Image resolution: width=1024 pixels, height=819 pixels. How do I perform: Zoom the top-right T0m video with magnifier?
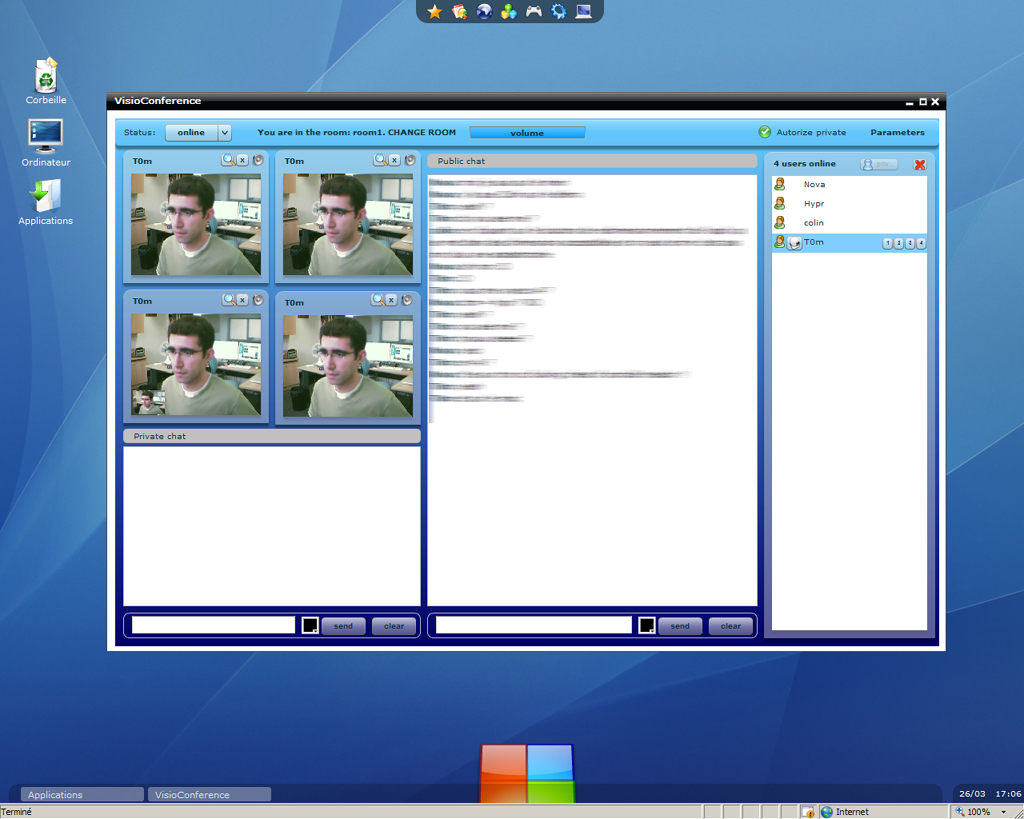[381, 160]
